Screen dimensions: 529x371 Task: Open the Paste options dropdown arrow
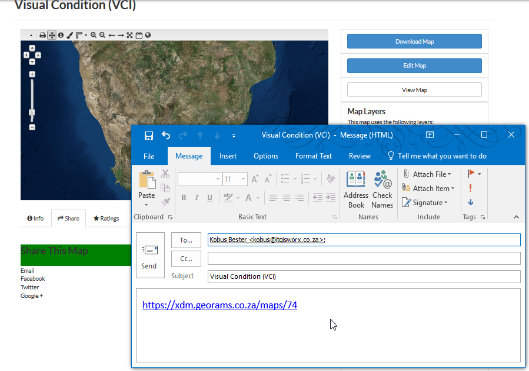(x=146, y=205)
